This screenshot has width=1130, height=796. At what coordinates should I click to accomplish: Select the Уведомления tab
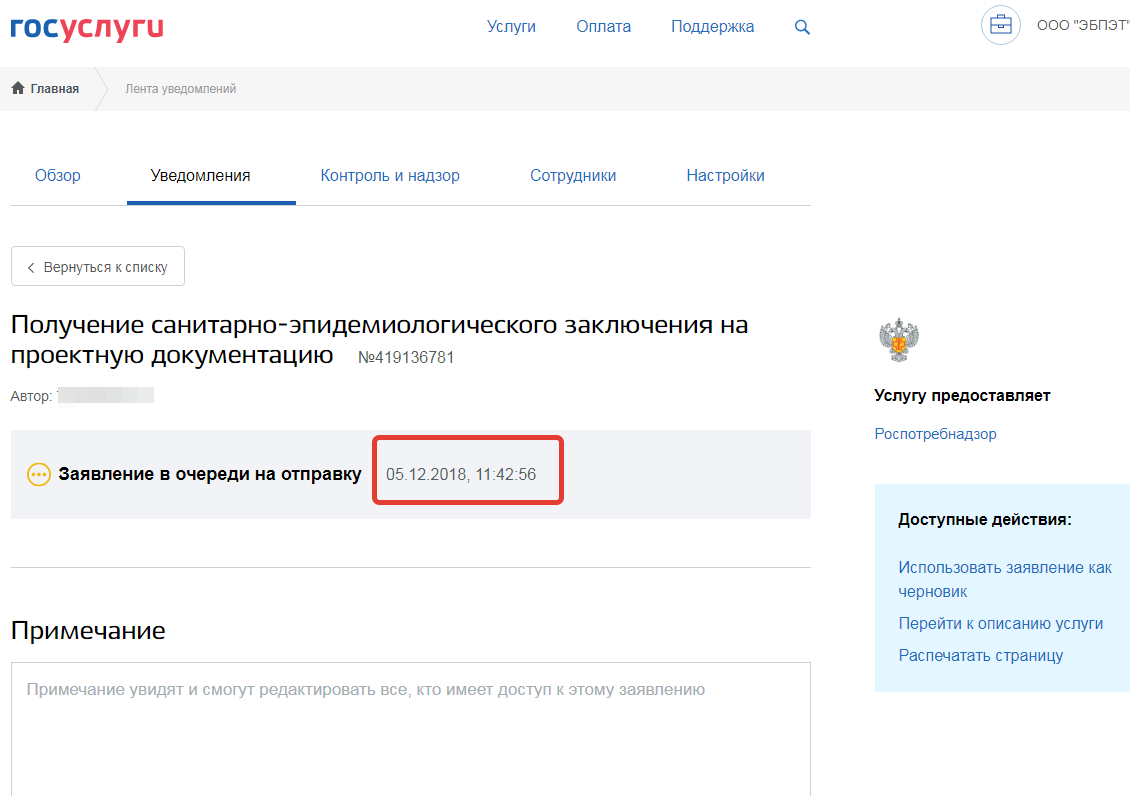tap(200, 176)
